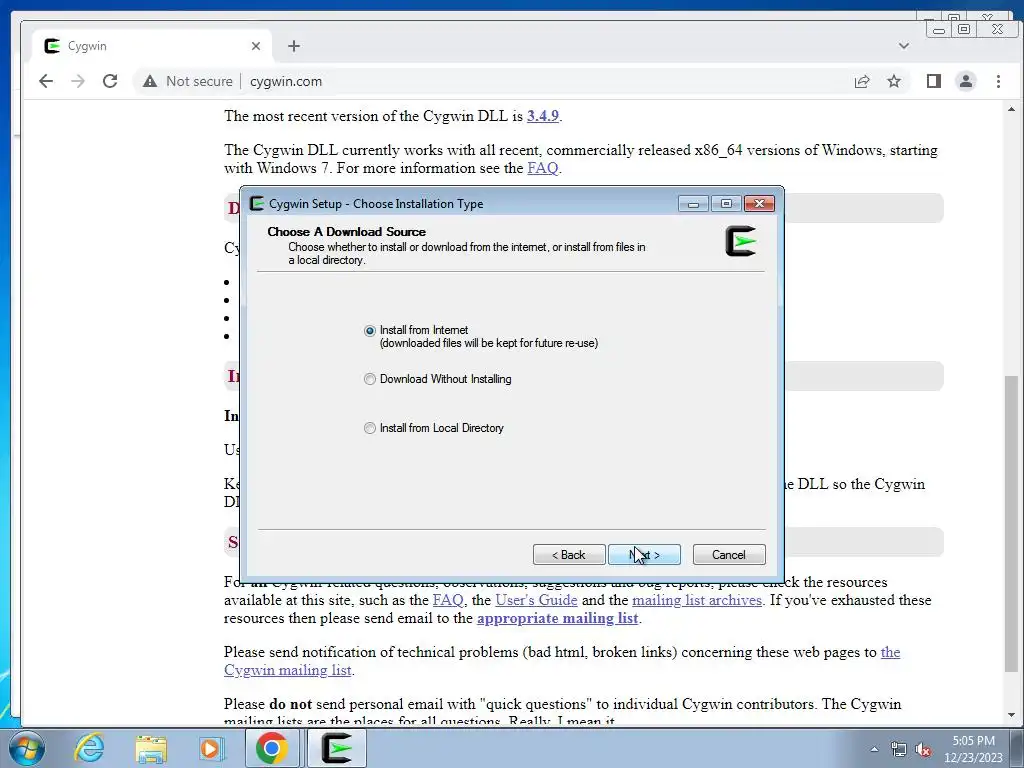The height and width of the screenshot is (768, 1024).
Task: Open the mailing list archives link
Action: [x=697, y=600]
